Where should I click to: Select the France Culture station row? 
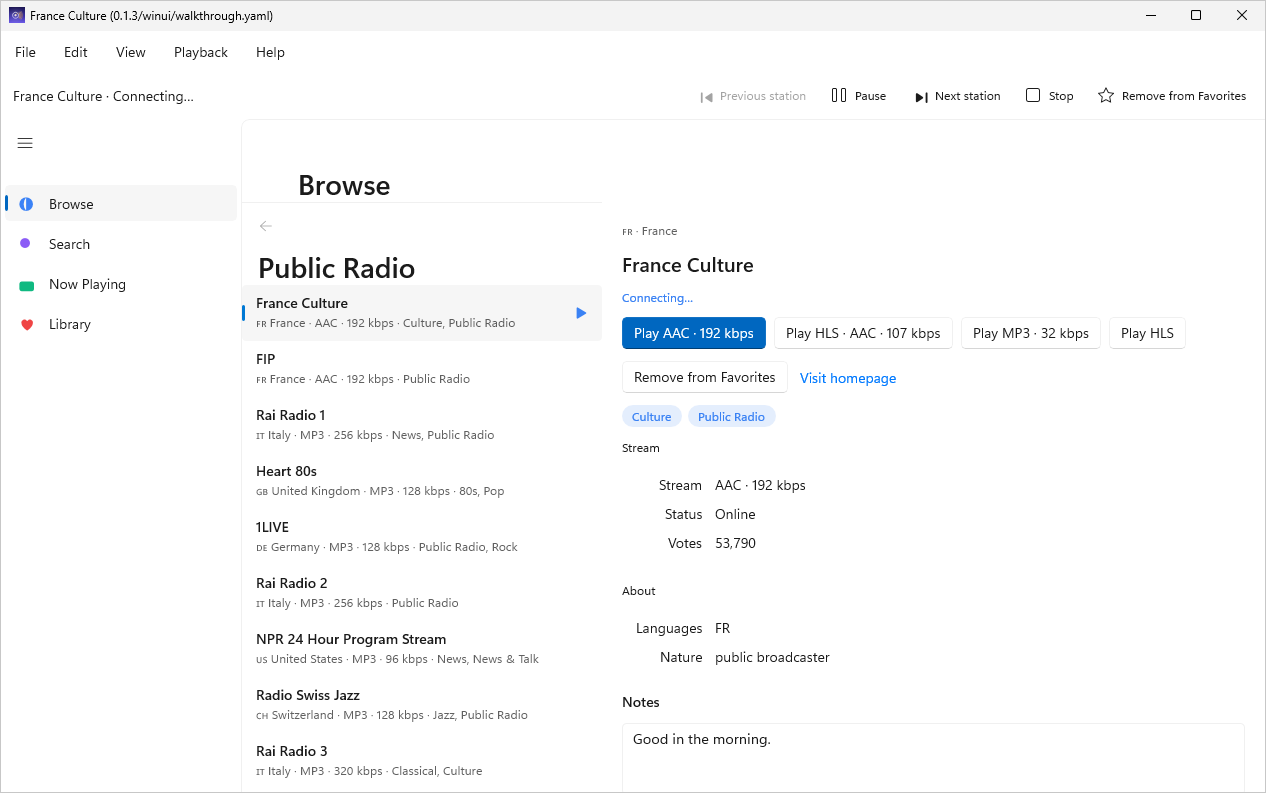click(422, 313)
